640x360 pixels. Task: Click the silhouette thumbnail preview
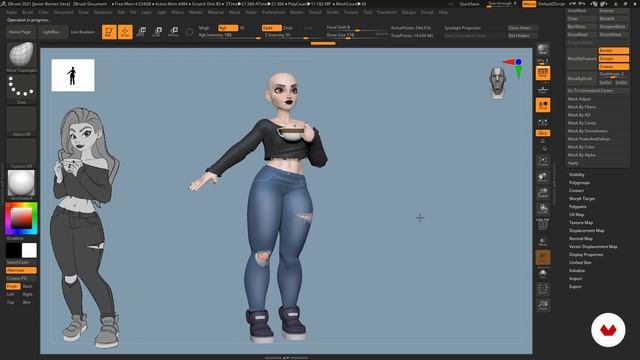[x=73, y=75]
